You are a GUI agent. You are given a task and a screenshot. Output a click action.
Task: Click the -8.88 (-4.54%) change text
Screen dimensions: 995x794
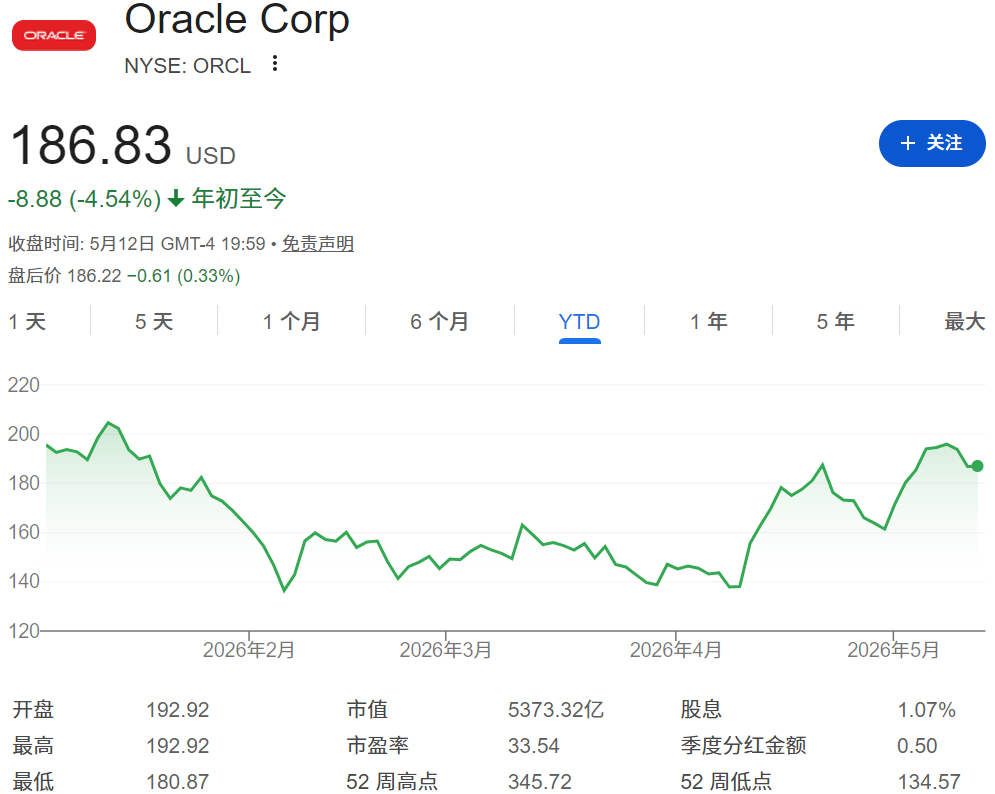84,199
